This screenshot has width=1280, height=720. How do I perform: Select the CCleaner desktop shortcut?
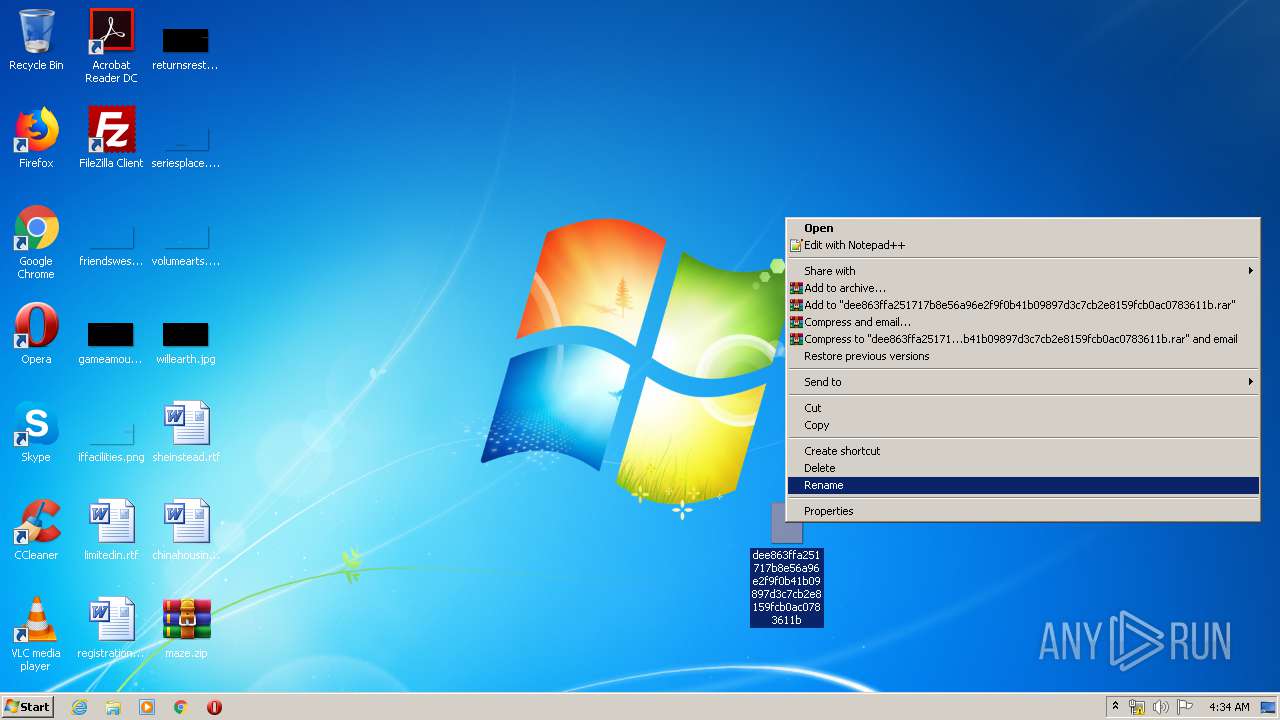[x=36, y=530]
